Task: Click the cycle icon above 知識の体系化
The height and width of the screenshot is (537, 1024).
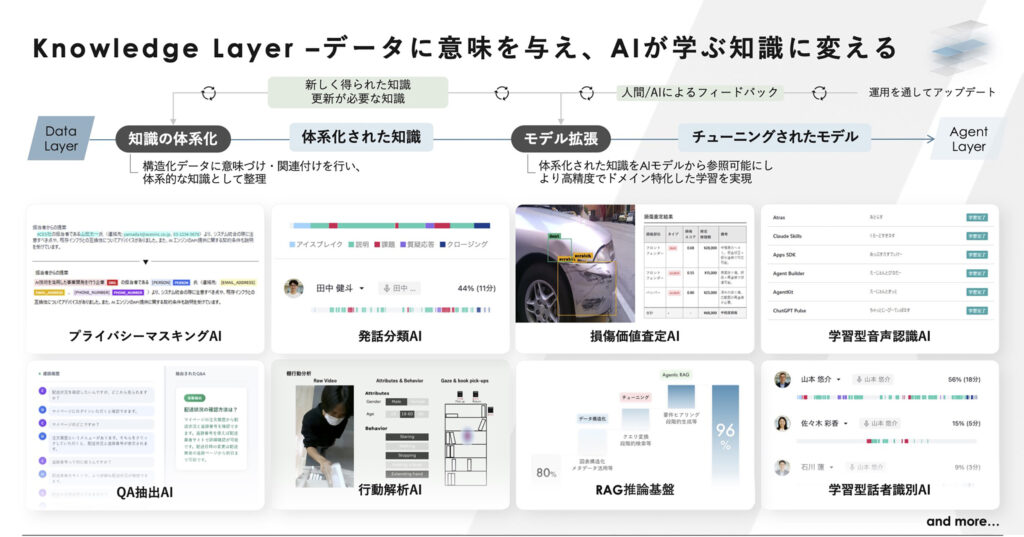Action: pos(208,93)
